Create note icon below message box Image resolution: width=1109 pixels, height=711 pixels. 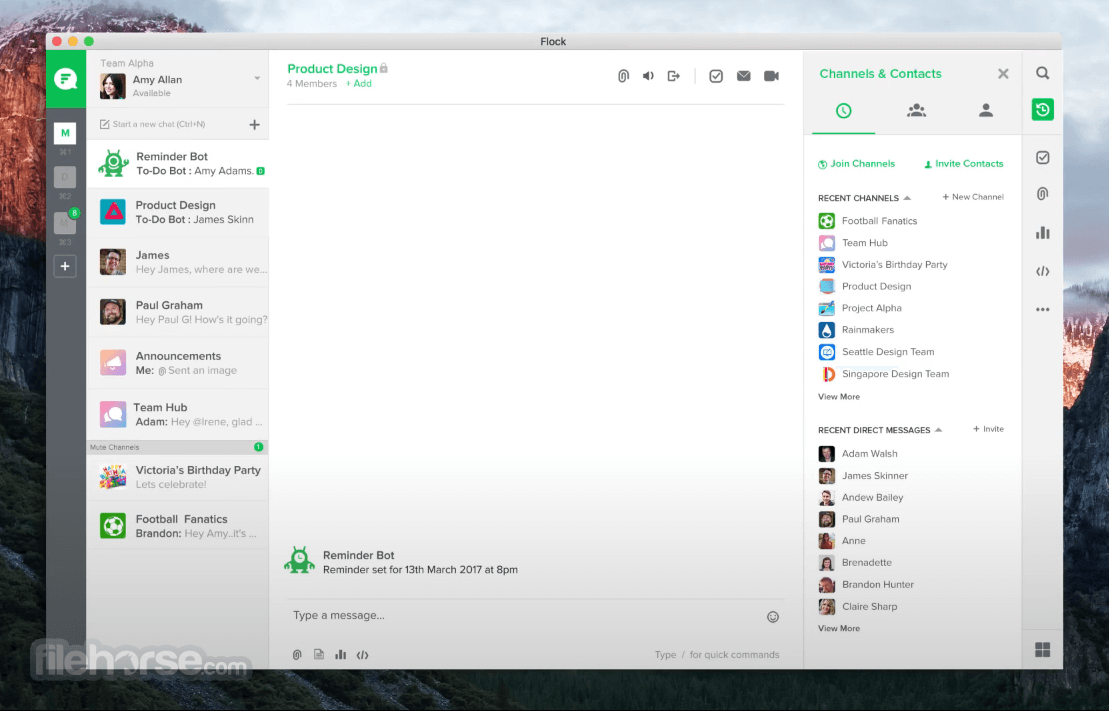click(x=319, y=654)
